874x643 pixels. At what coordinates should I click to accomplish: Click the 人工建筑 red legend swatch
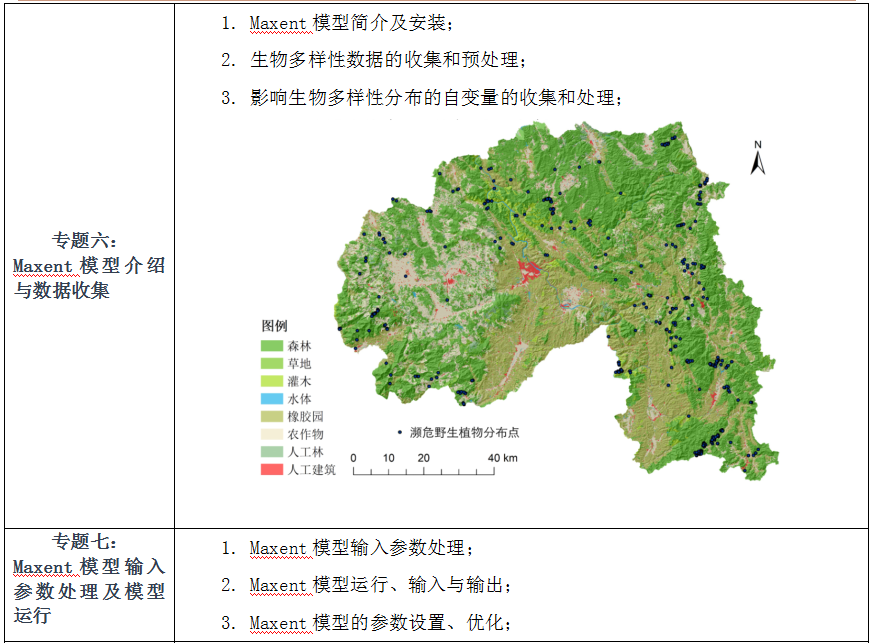[272, 470]
